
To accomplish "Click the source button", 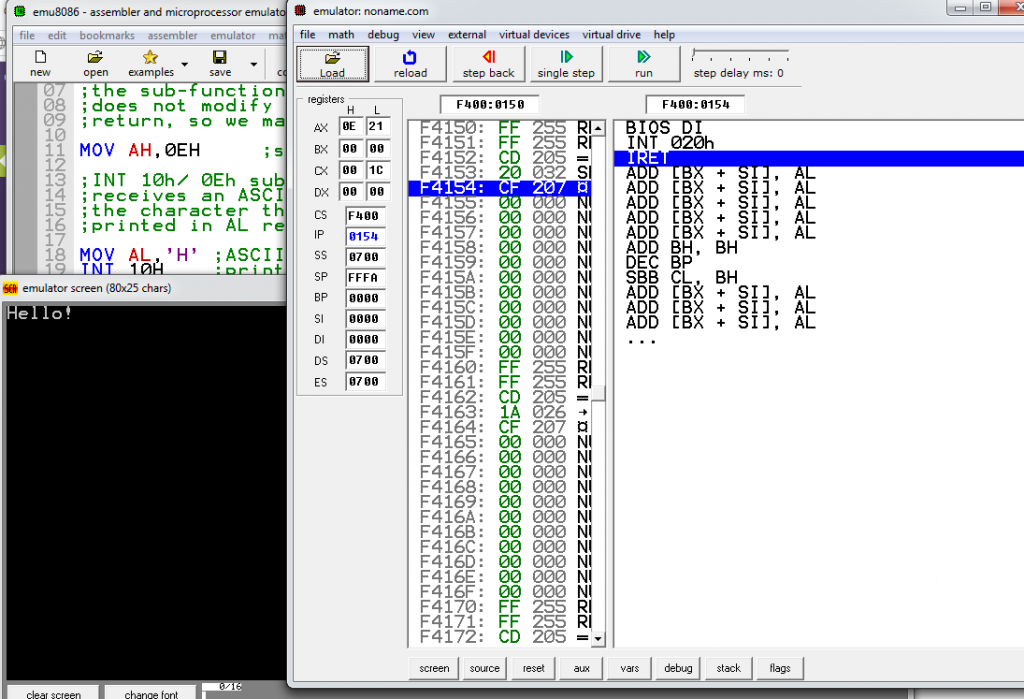I will 485,668.
